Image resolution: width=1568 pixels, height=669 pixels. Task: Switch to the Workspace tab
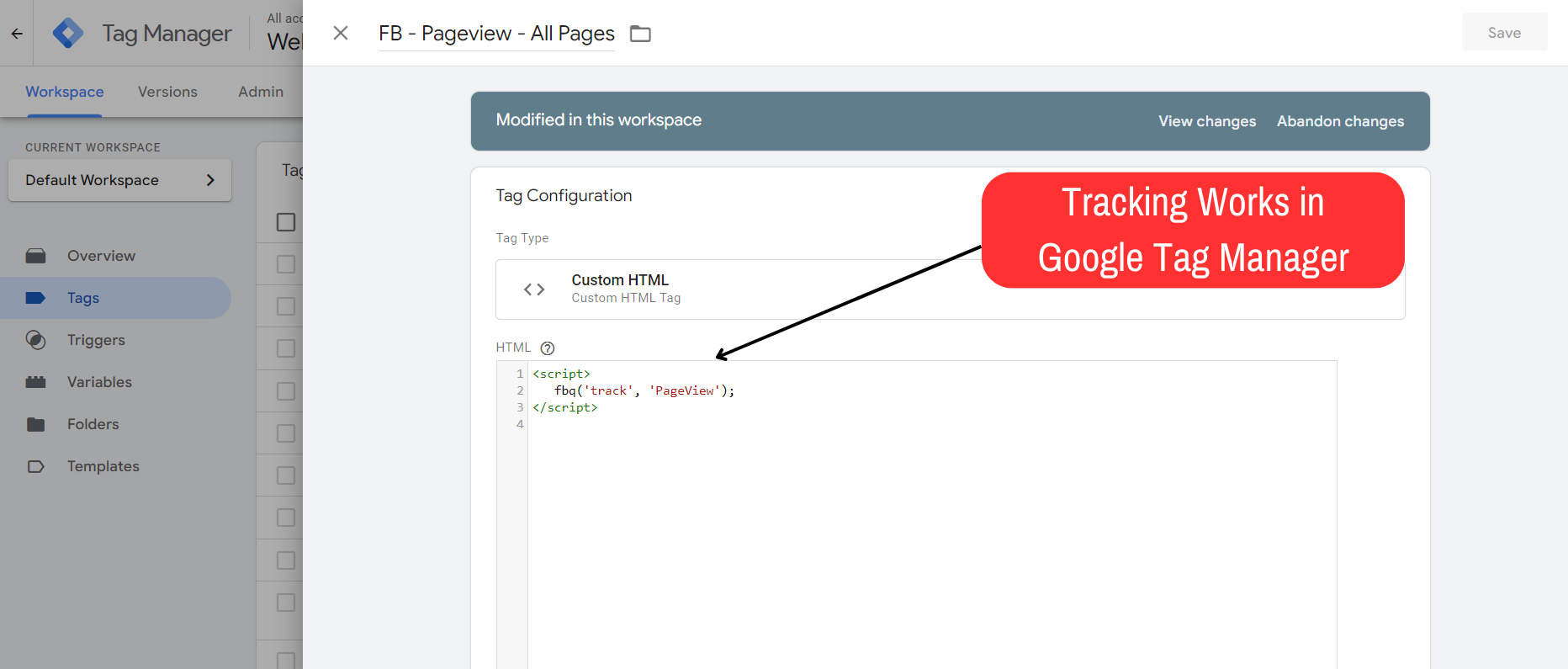pos(65,92)
